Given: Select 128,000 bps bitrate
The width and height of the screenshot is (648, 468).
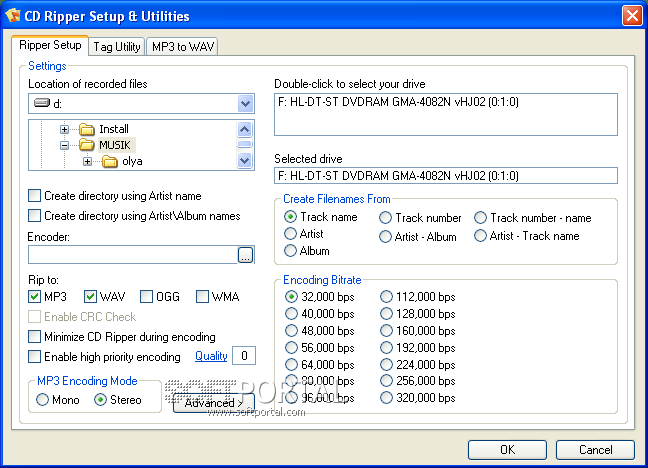Looking at the screenshot, I should pos(386,313).
